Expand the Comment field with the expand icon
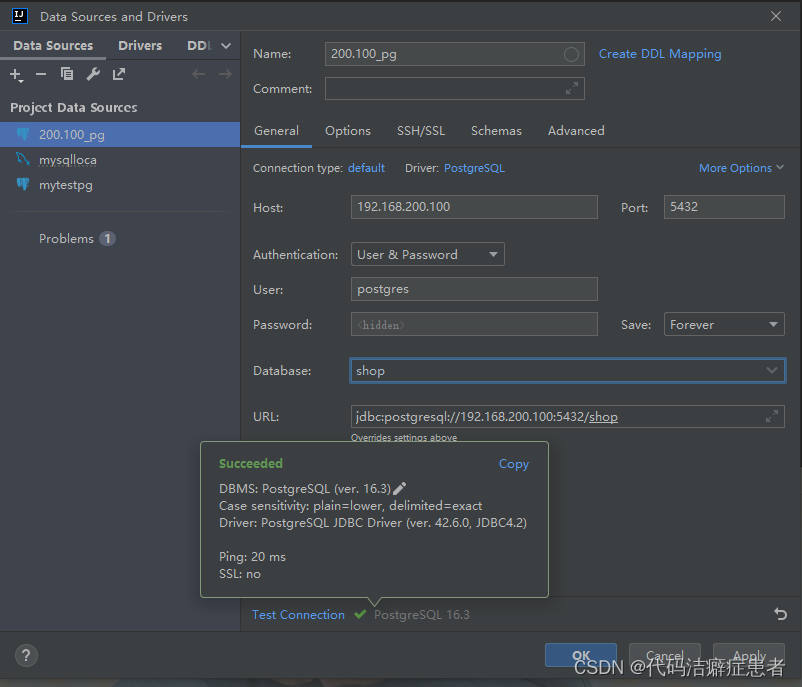The height and width of the screenshot is (687, 802). (x=572, y=89)
